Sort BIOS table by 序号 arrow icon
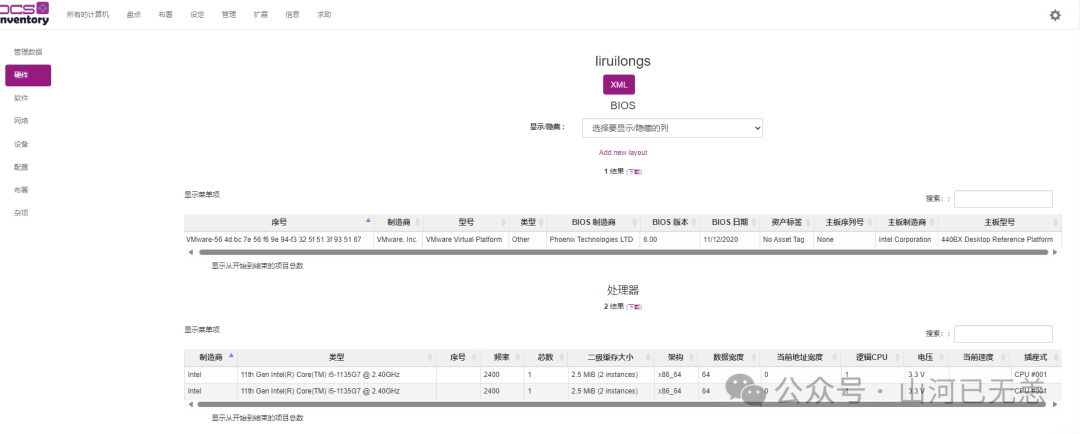This screenshot has height=434, width=1080. (x=368, y=220)
